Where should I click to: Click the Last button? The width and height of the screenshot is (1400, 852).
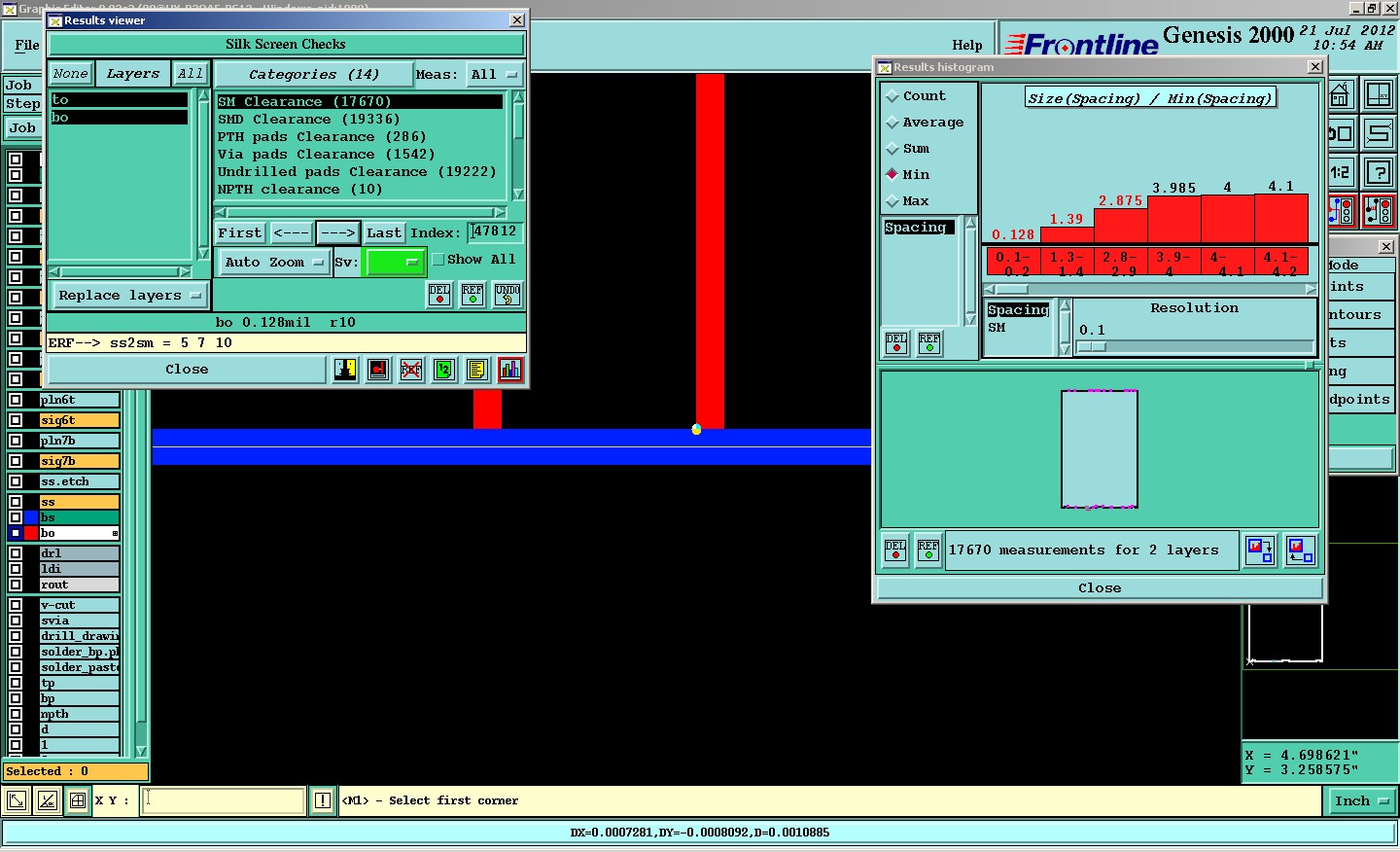384,233
